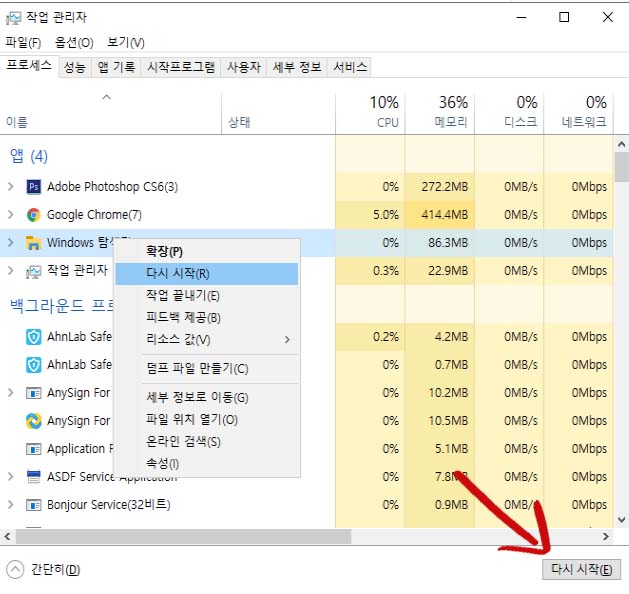Choose 세부 정보로 이동(G) menu entry

(207, 397)
